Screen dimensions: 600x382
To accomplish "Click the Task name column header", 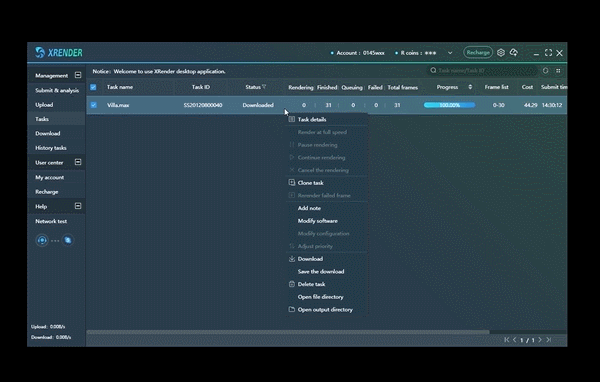I will click(120, 87).
